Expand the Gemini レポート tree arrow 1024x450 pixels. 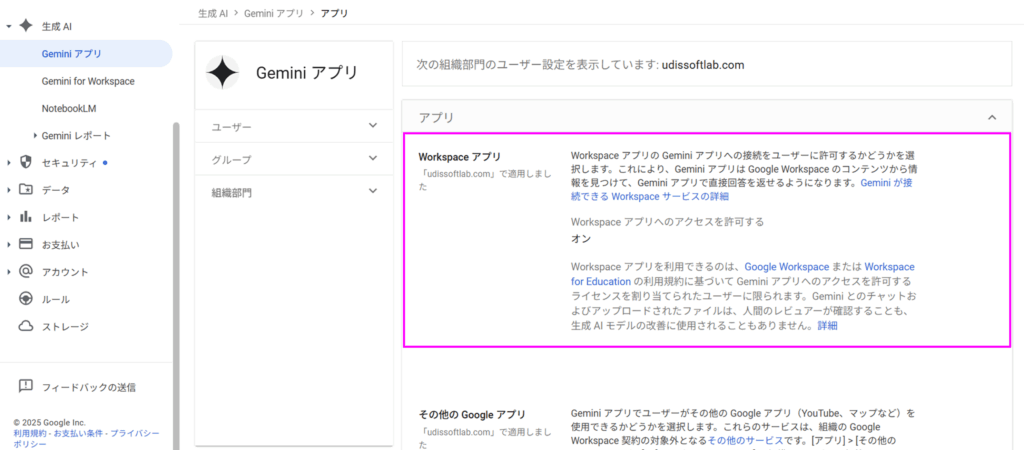(35, 136)
